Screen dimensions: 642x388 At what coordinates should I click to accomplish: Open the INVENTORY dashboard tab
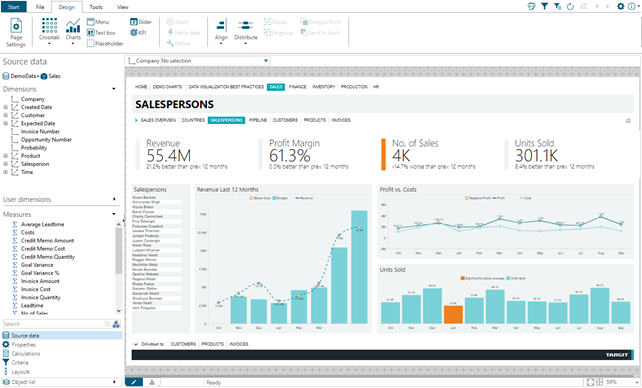[323, 87]
